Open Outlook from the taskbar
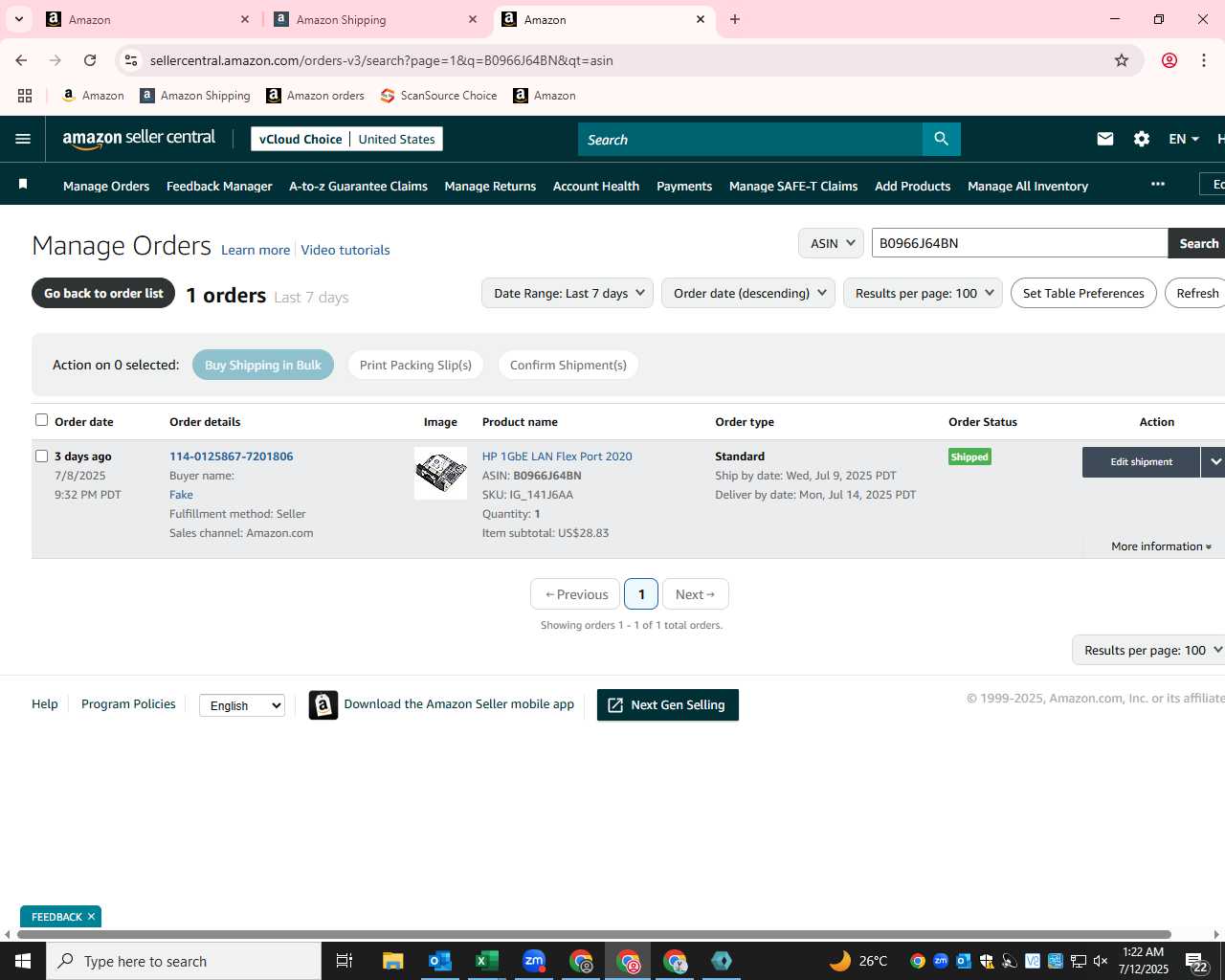 (440, 961)
